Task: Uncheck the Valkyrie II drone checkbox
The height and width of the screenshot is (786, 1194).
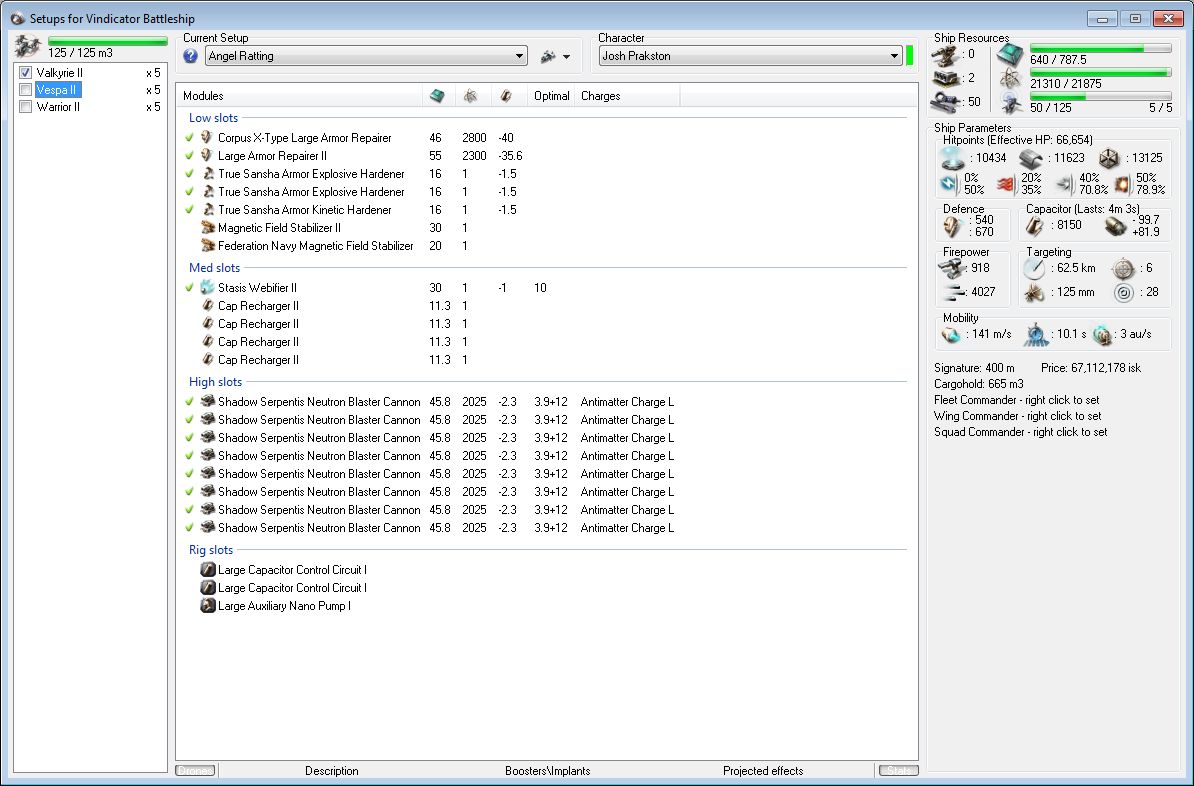Action: [26, 73]
